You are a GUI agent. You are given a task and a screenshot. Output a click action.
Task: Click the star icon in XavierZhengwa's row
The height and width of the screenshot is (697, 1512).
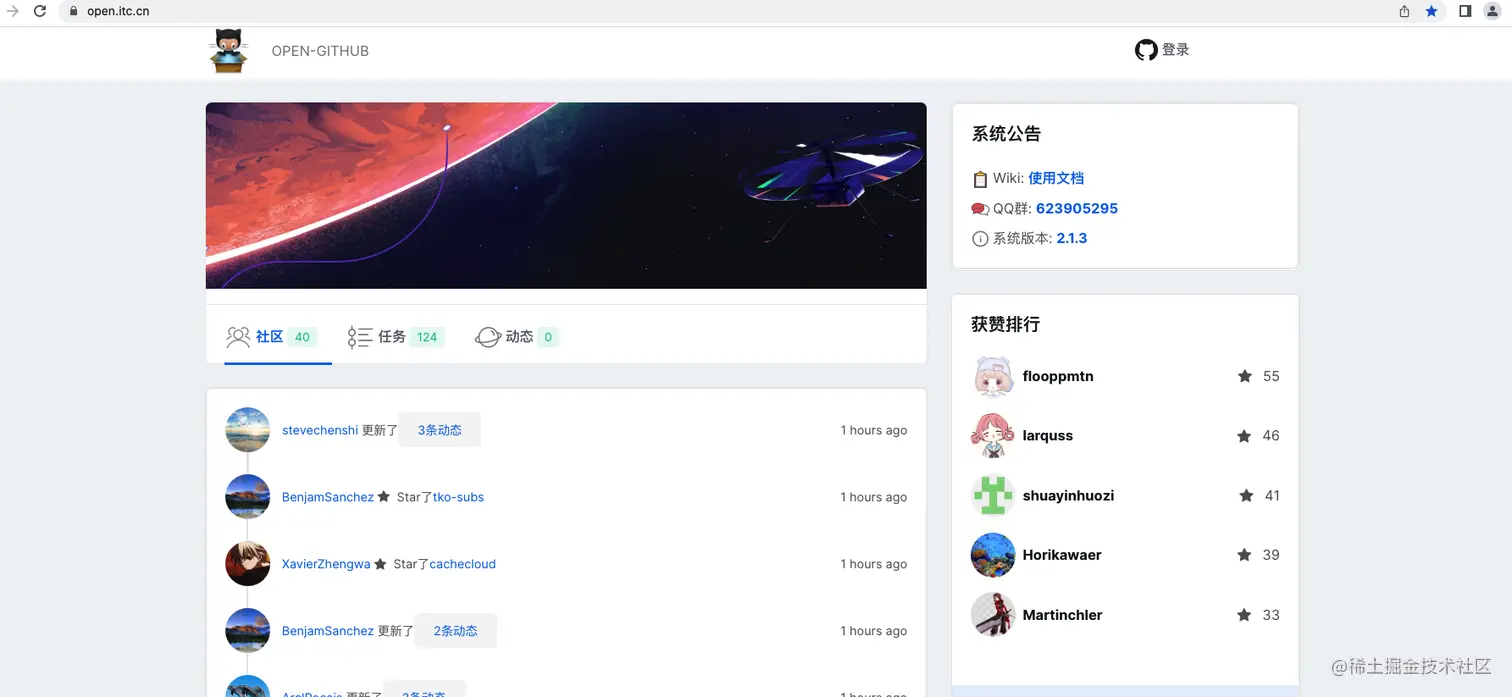click(380, 564)
